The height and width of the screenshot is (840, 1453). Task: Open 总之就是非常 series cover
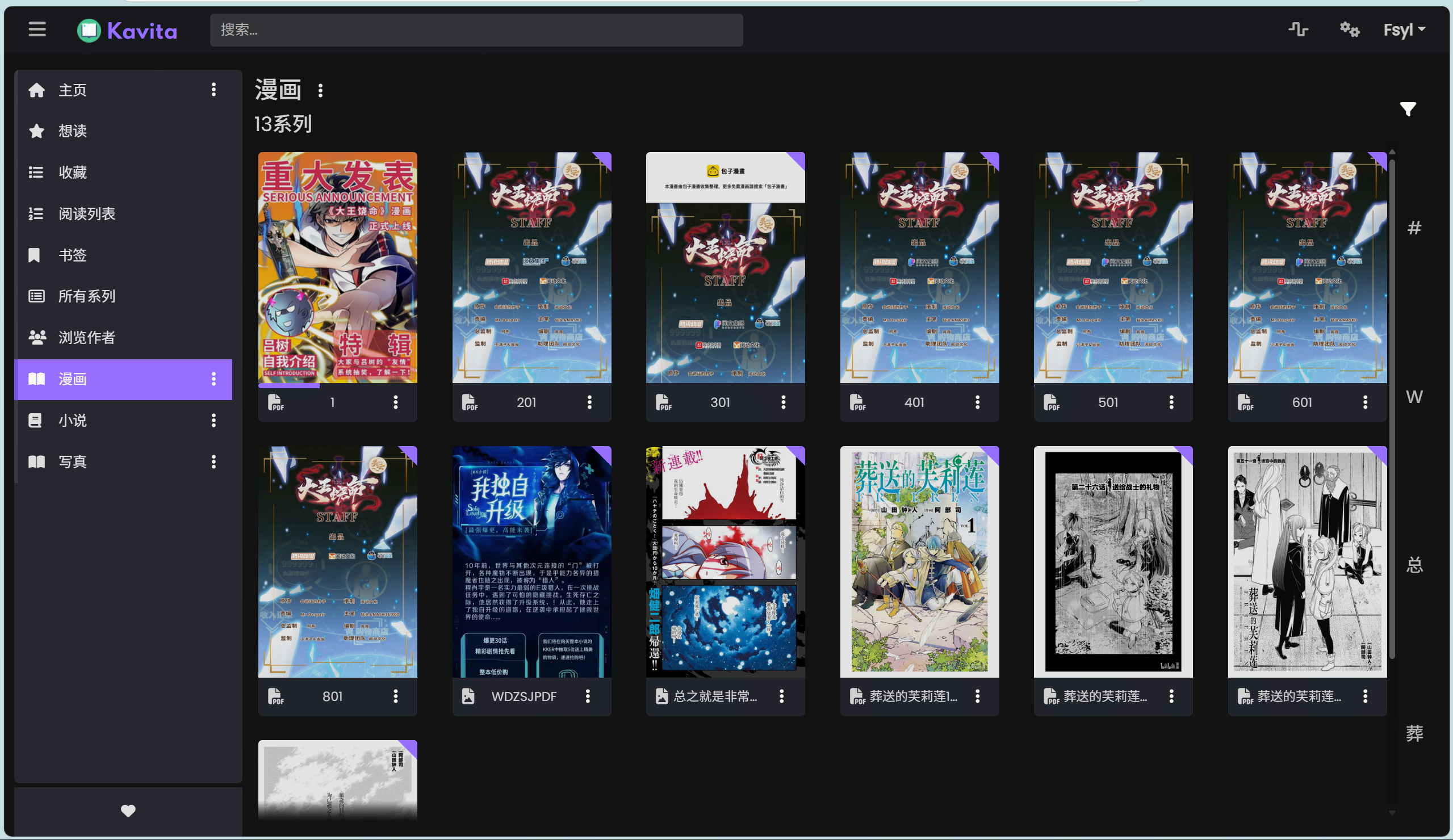point(725,561)
